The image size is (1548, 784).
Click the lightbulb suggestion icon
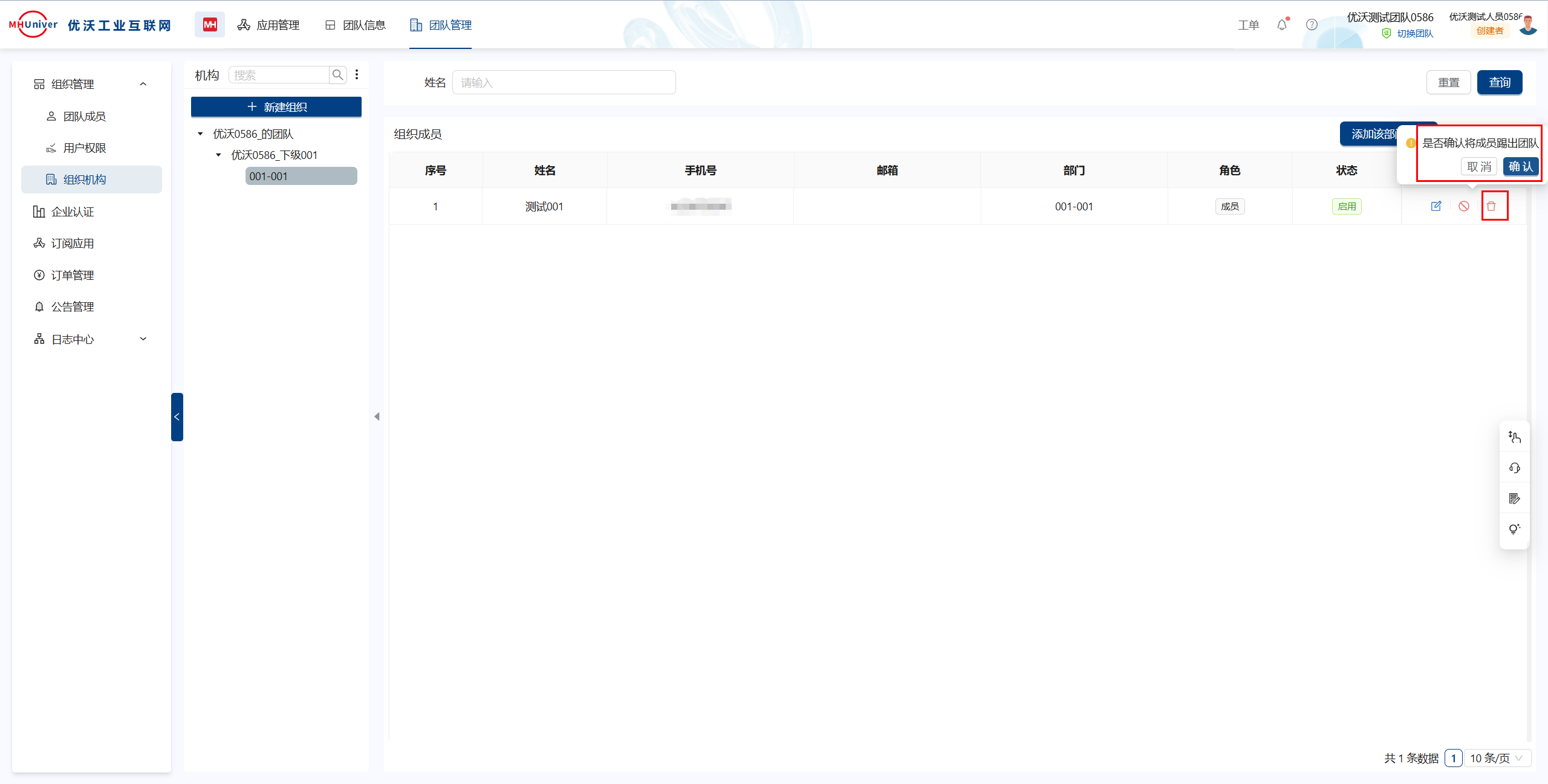click(1514, 530)
